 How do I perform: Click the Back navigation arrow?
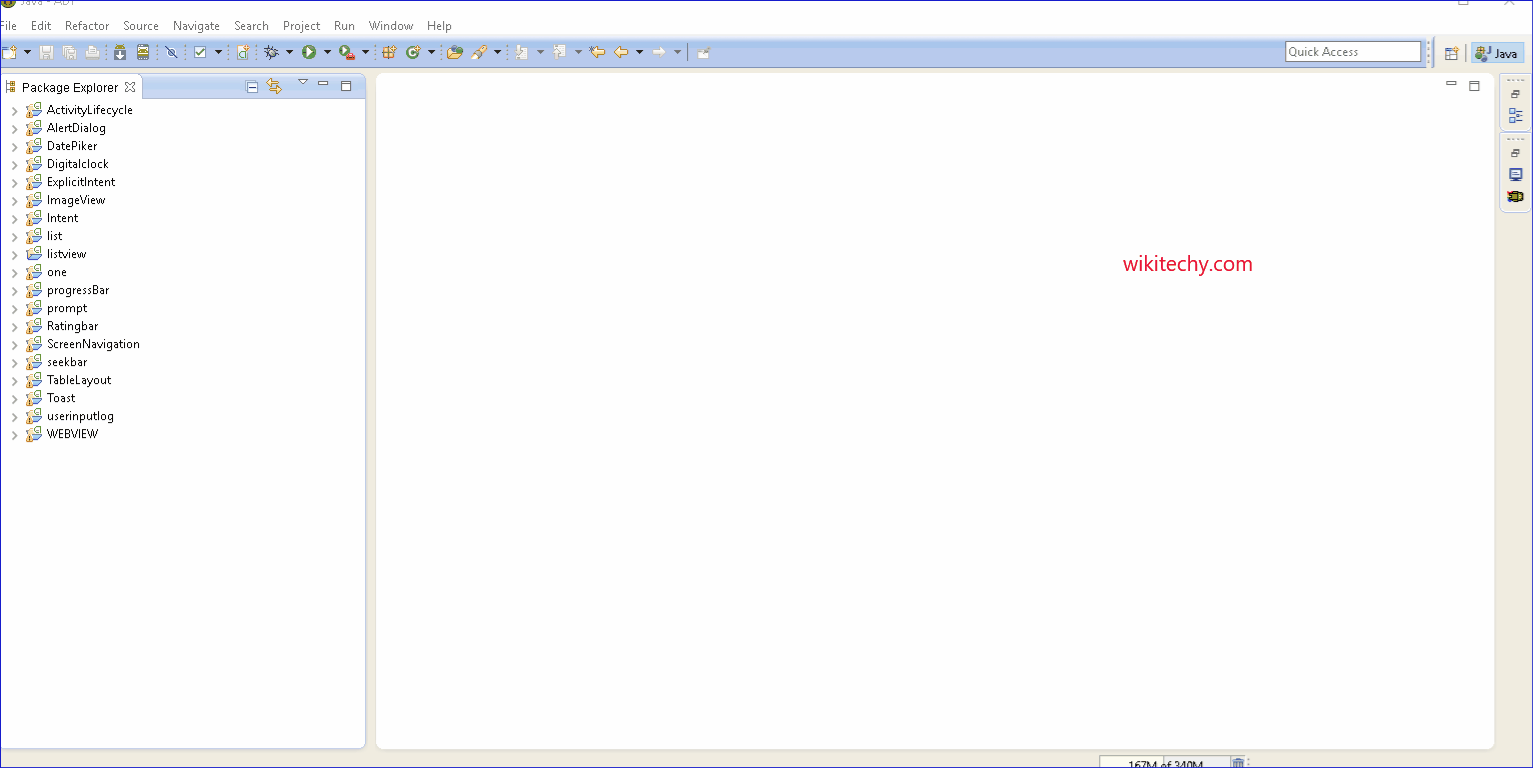[620, 52]
